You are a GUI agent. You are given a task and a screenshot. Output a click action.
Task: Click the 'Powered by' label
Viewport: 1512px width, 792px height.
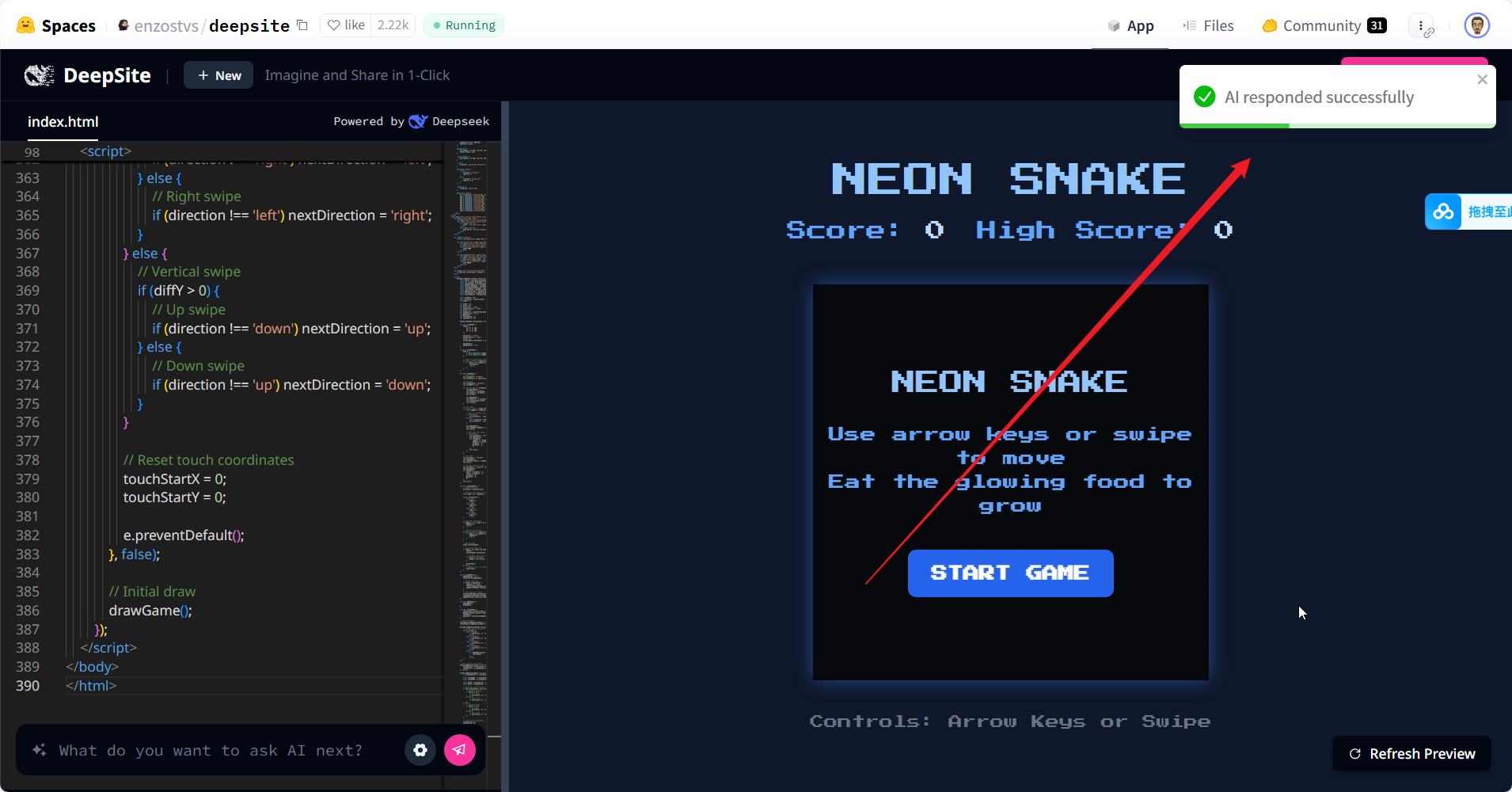(x=369, y=121)
